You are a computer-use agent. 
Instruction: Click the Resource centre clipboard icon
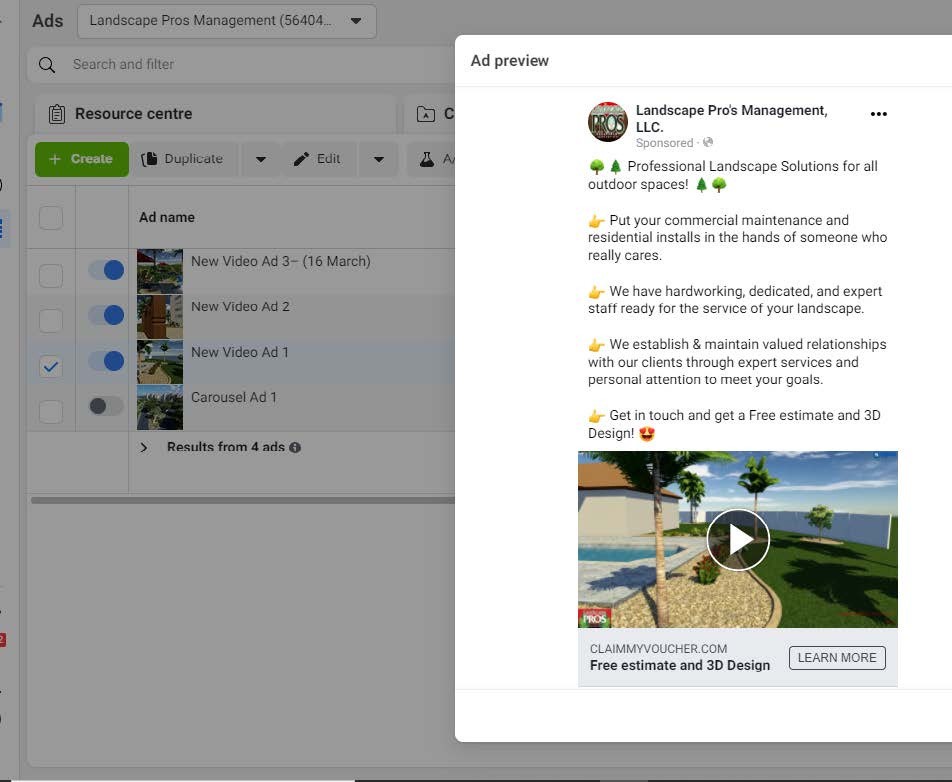coord(57,114)
